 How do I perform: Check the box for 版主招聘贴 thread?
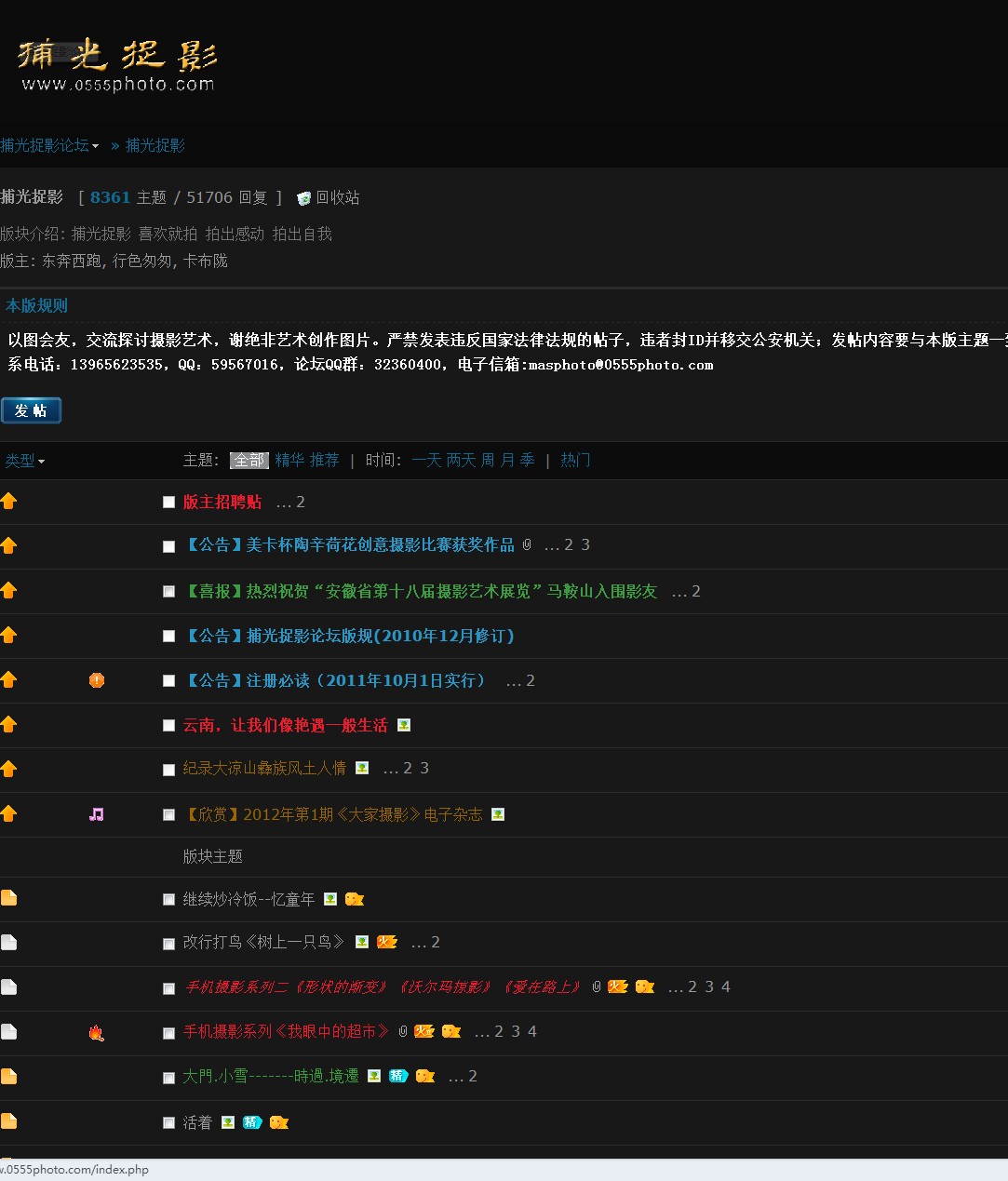pos(168,503)
